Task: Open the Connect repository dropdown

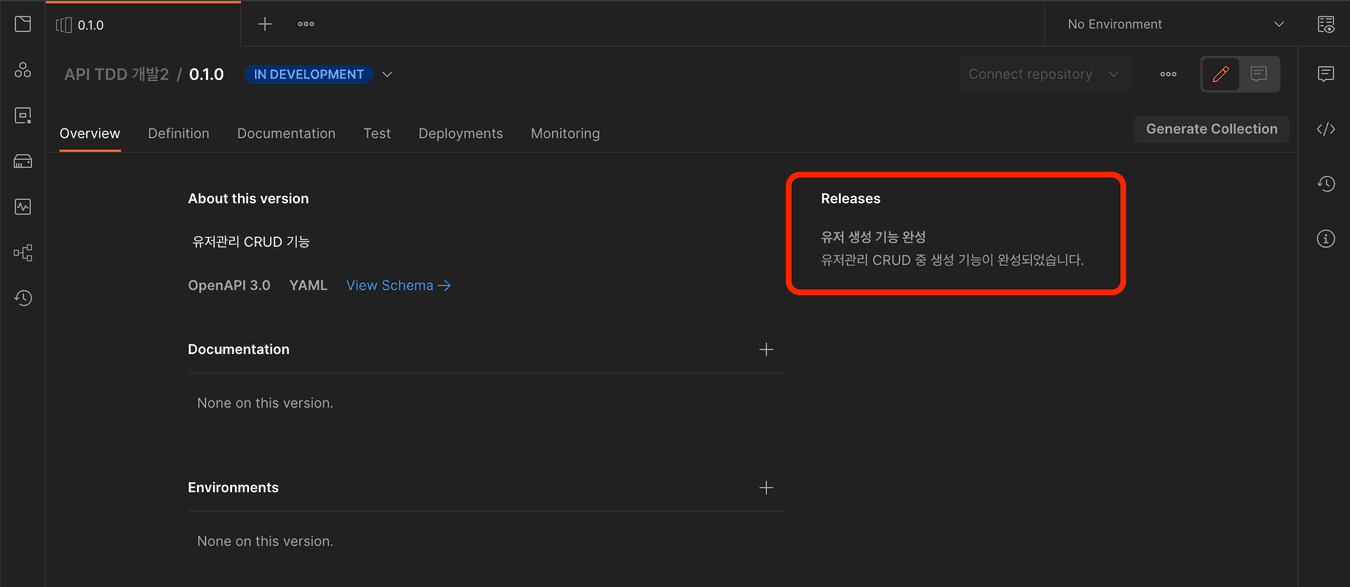Action: (x=1044, y=74)
